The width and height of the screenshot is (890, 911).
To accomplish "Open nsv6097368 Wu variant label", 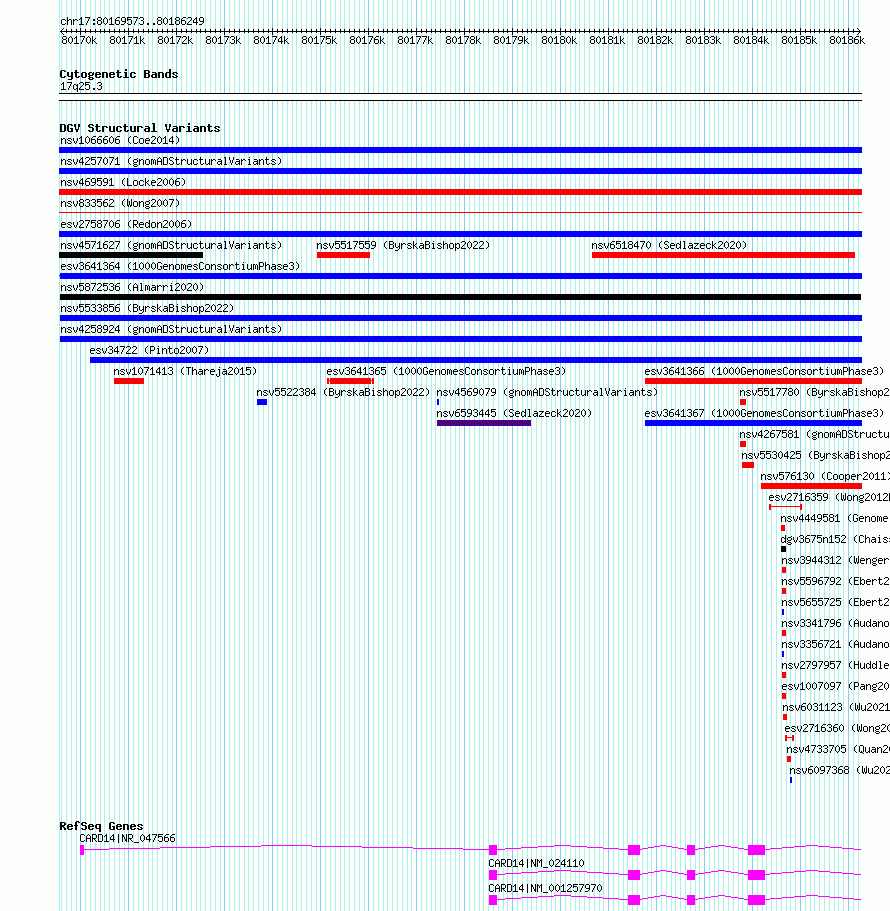I will [x=839, y=770].
